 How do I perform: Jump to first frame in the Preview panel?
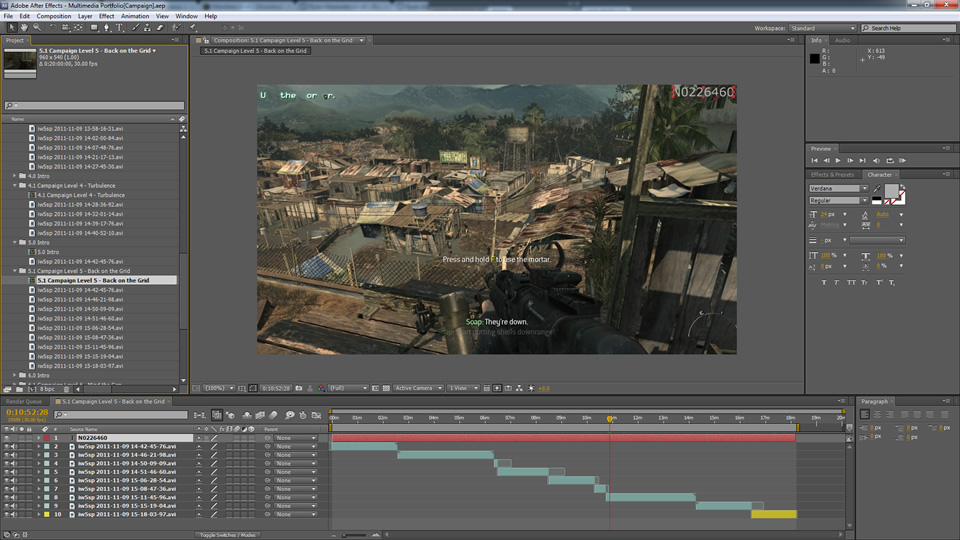[815, 160]
